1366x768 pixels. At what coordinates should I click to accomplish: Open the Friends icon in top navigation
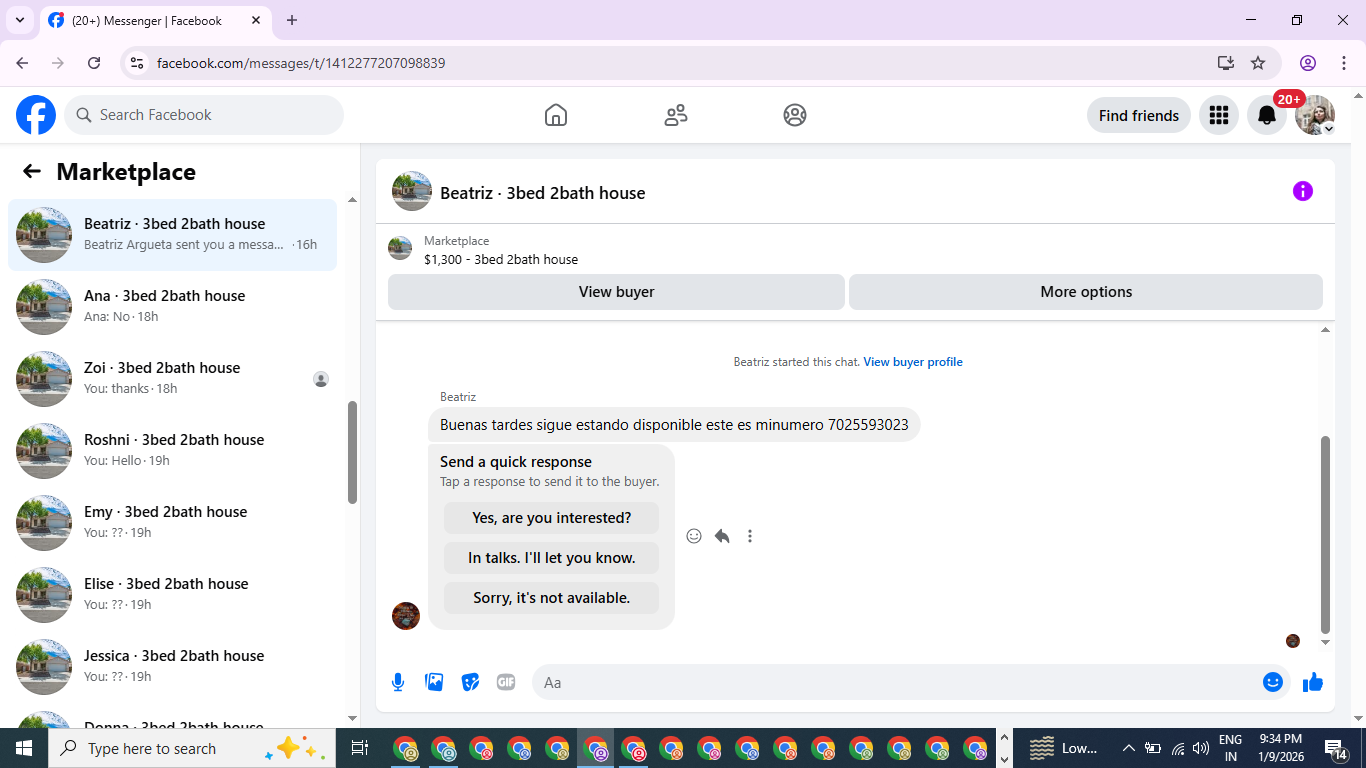(x=676, y=115)
